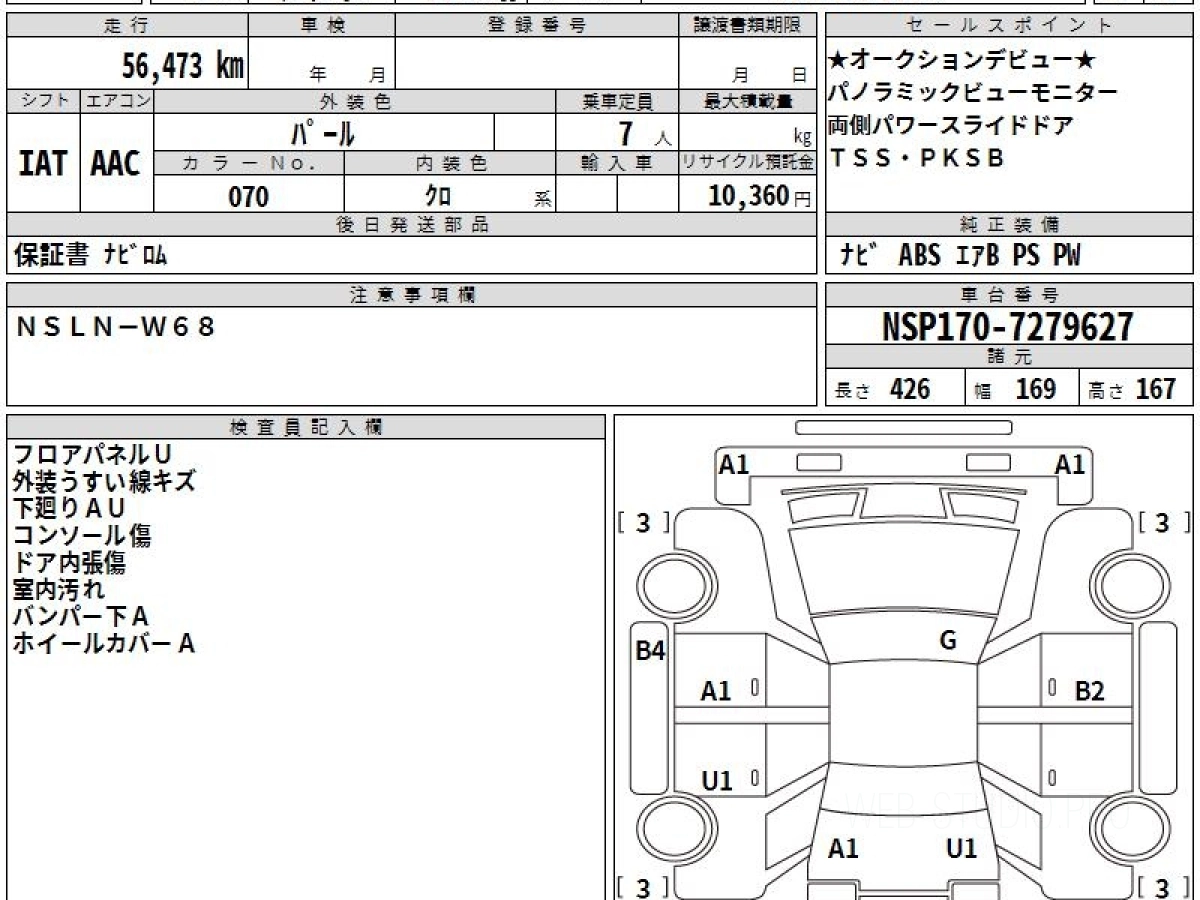
Task: Click the 下廻りAU inspector note
Action: point(69,508)
